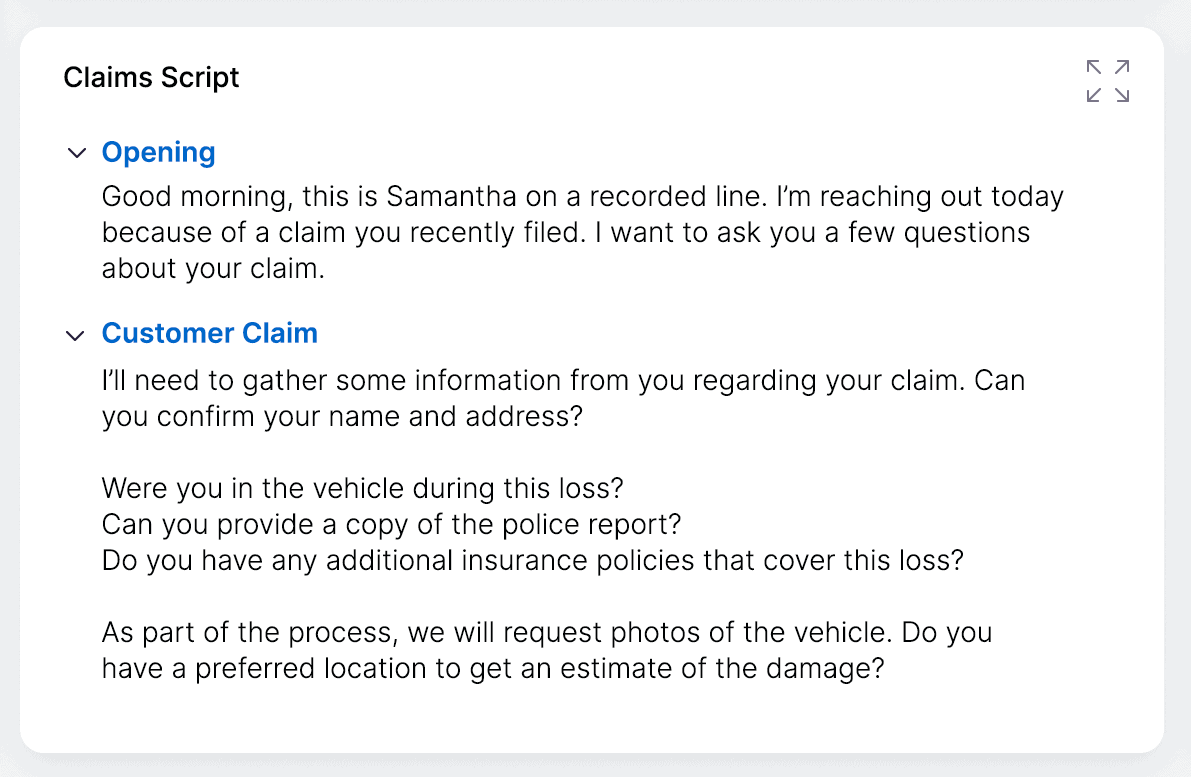Expand the Claims Script panel to fullscreen
Viewport: 1191px width, 777px height.
pyautogui.click(x=1107, y=81)
